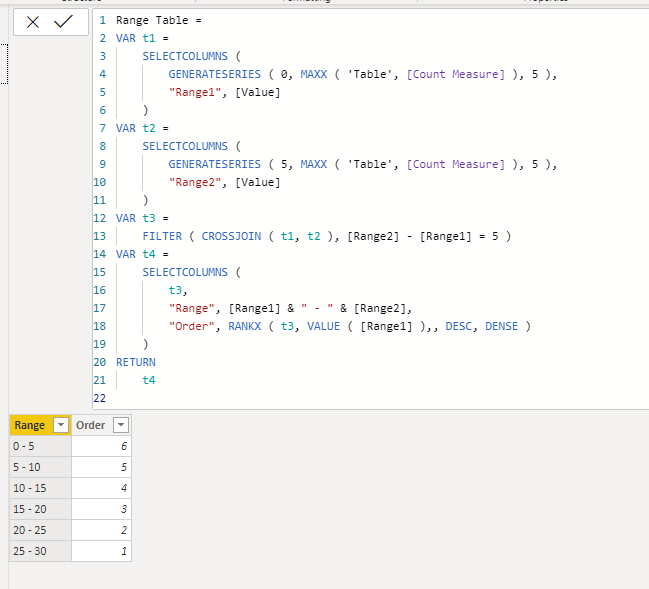Image resolution: width=649 pixels, height=589 pixels.
Task: Select Order value 4 cell
Action: coord(101,488)
